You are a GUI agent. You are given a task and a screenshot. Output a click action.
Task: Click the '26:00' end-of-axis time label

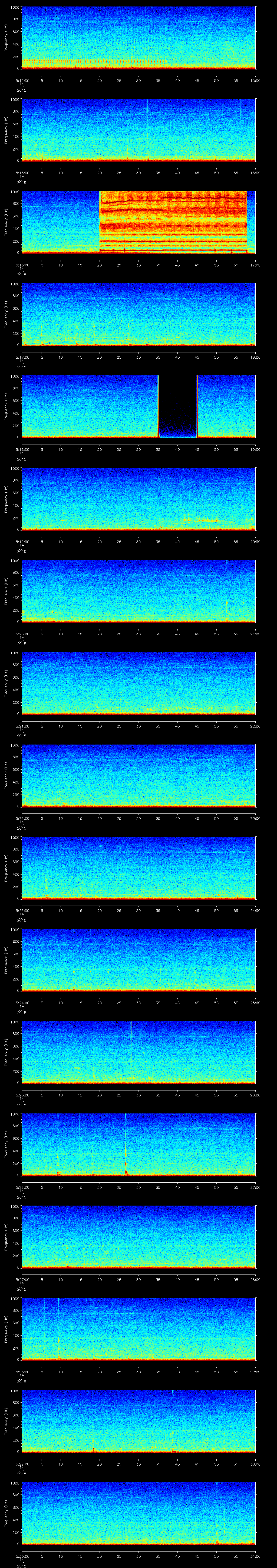click(255, 1095)
